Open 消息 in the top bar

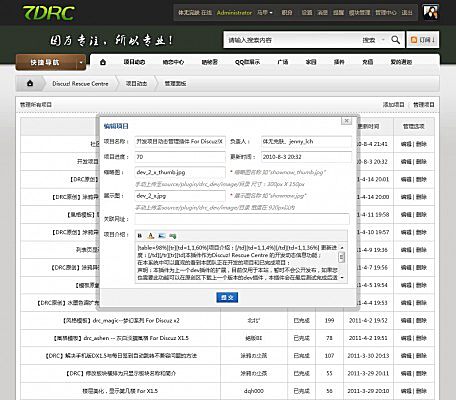(322, 13)
